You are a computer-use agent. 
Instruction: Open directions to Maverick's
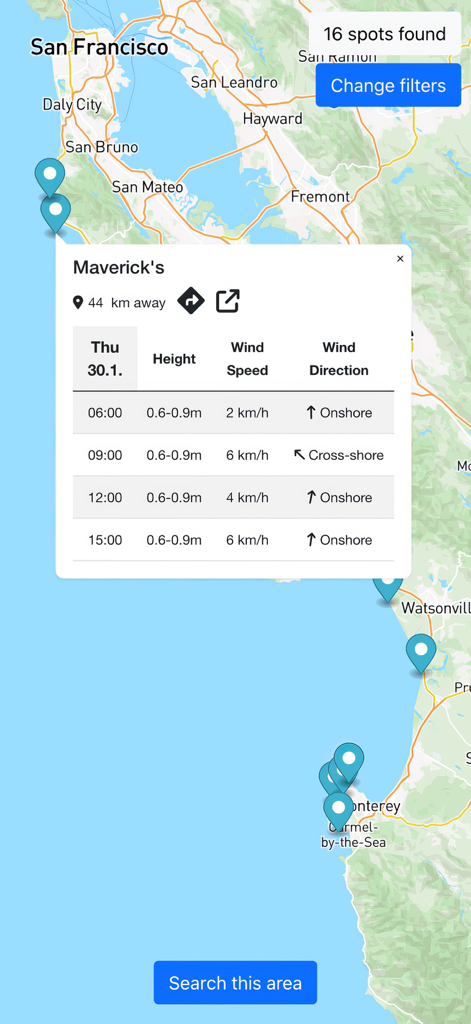[x=191, y=301]
